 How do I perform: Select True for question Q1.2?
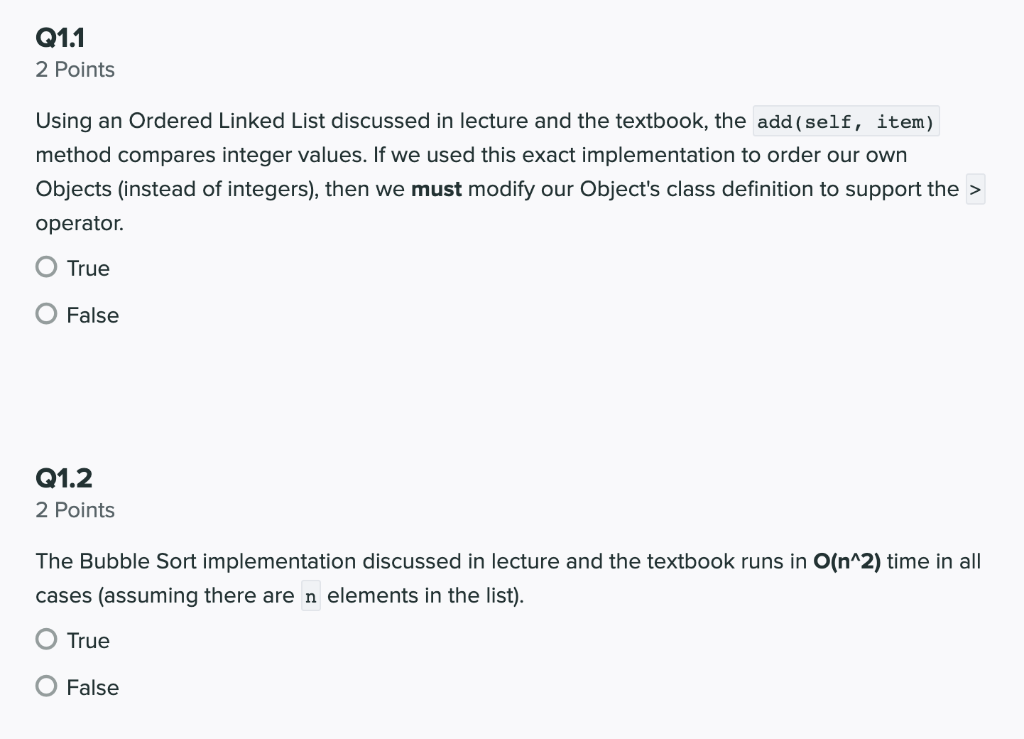(x=45, y=639)
